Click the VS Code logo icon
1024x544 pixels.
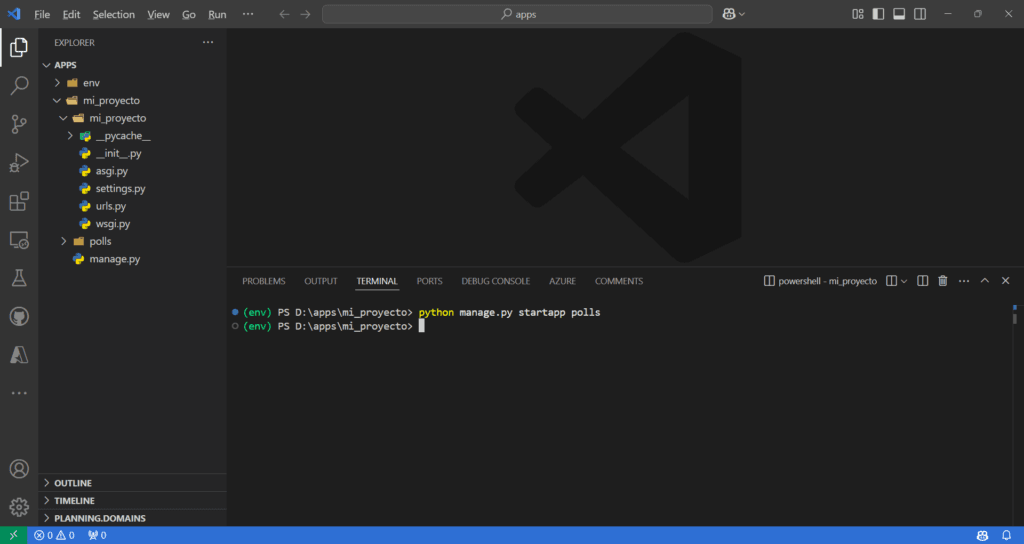14,14
